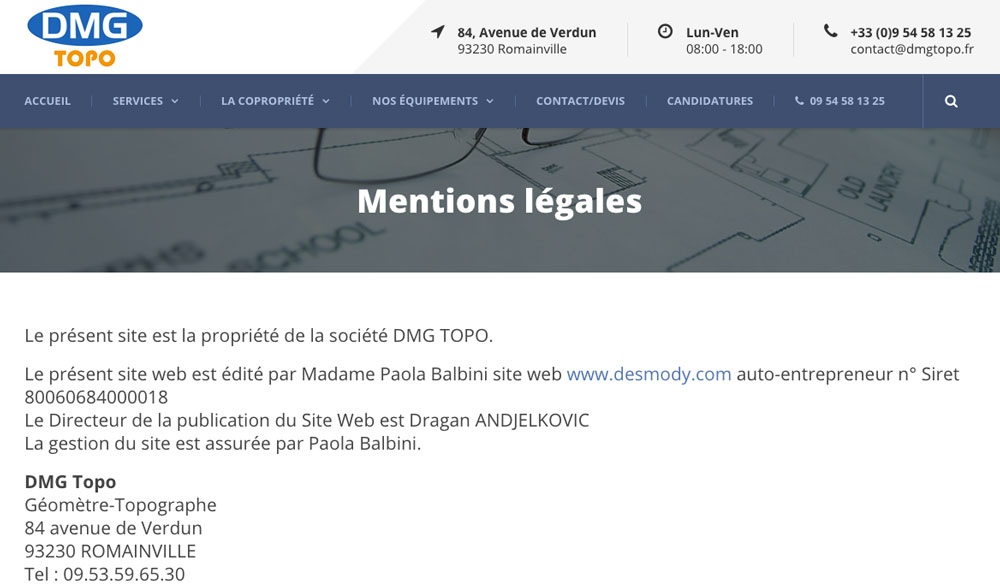
Task: Click the clock icon next to Lun-Ven
Action: 665,32
